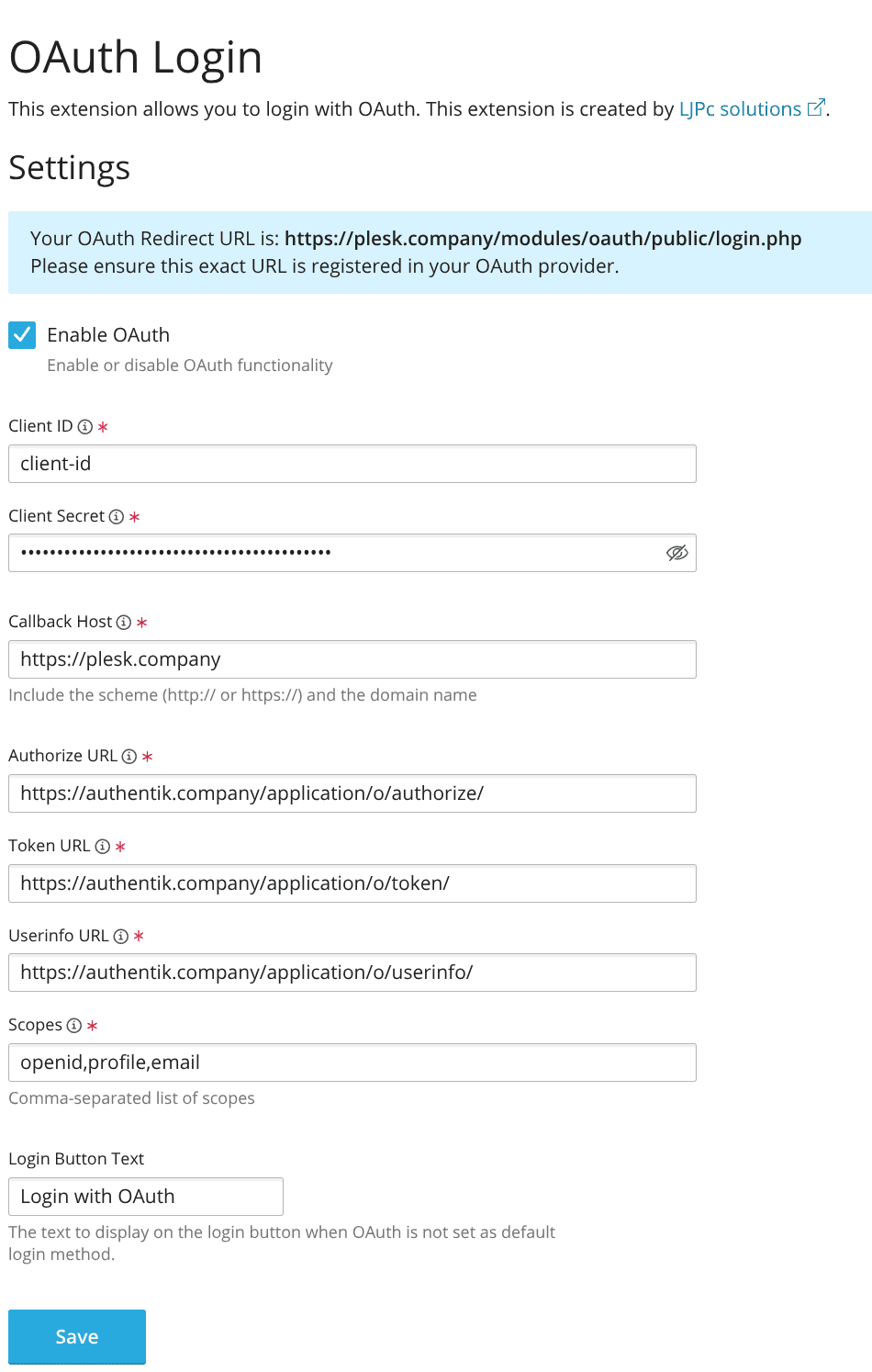Select the Scopes input field
The width and height of the screenshot is (872, 1372).
352,1062
